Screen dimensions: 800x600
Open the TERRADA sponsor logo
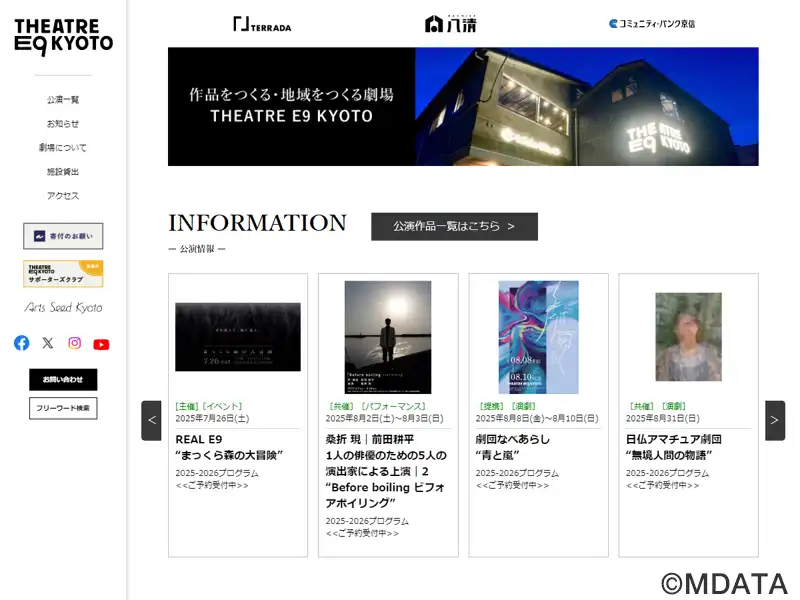tap(262, 24)
